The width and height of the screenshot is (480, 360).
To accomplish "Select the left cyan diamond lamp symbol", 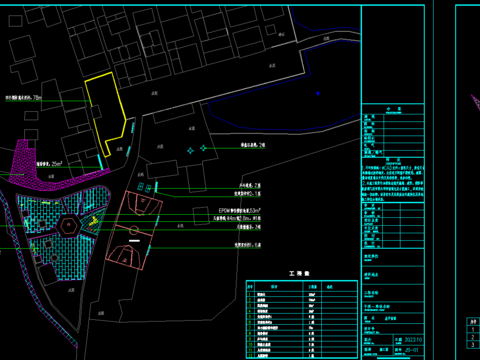I will [x=190, y=151].
